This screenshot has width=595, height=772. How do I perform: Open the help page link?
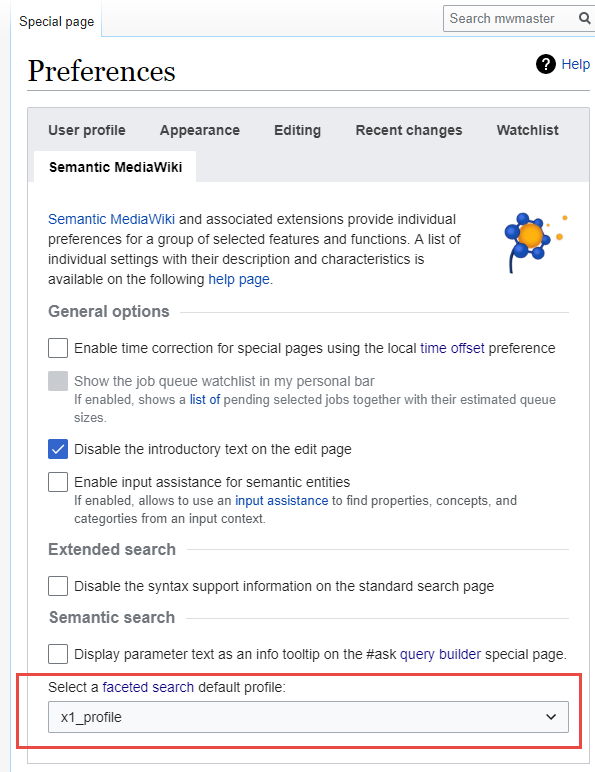[x=239, y=279]
